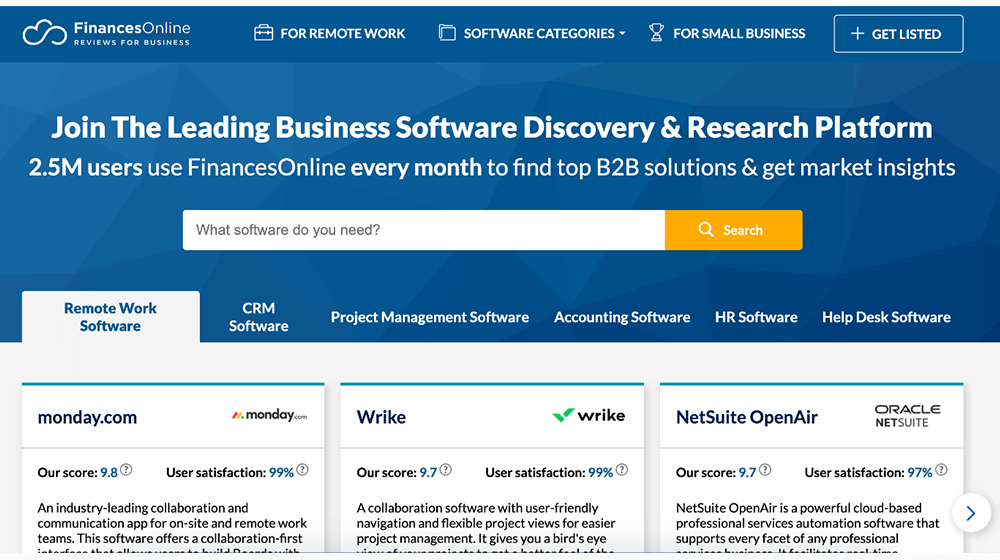Open the Wrike title link
The height and width of the screenshot is (560, 1000).
[x=381, y=417]
